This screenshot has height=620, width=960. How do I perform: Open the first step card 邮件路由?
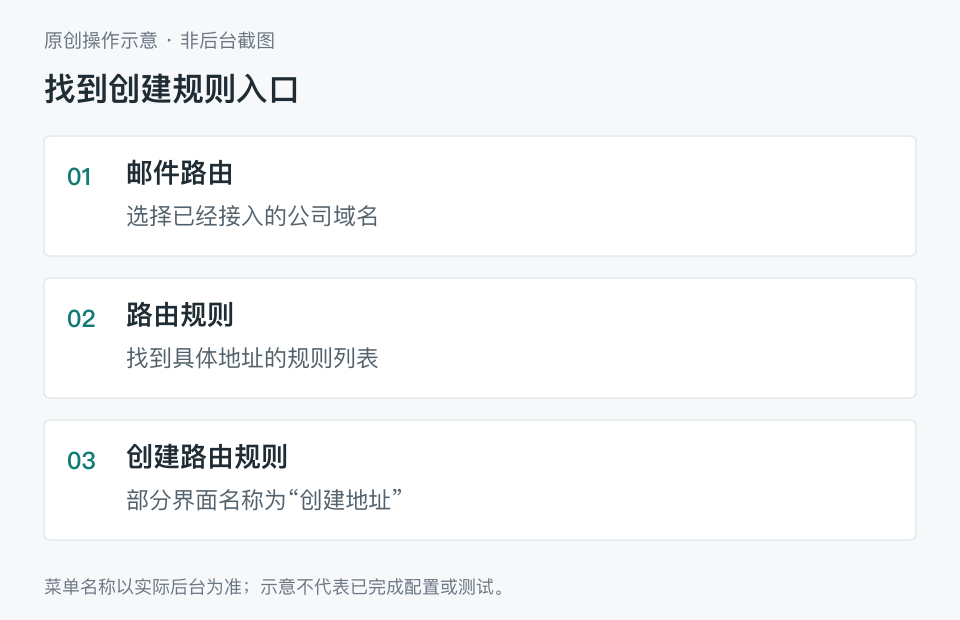click(x=480, y=196)
